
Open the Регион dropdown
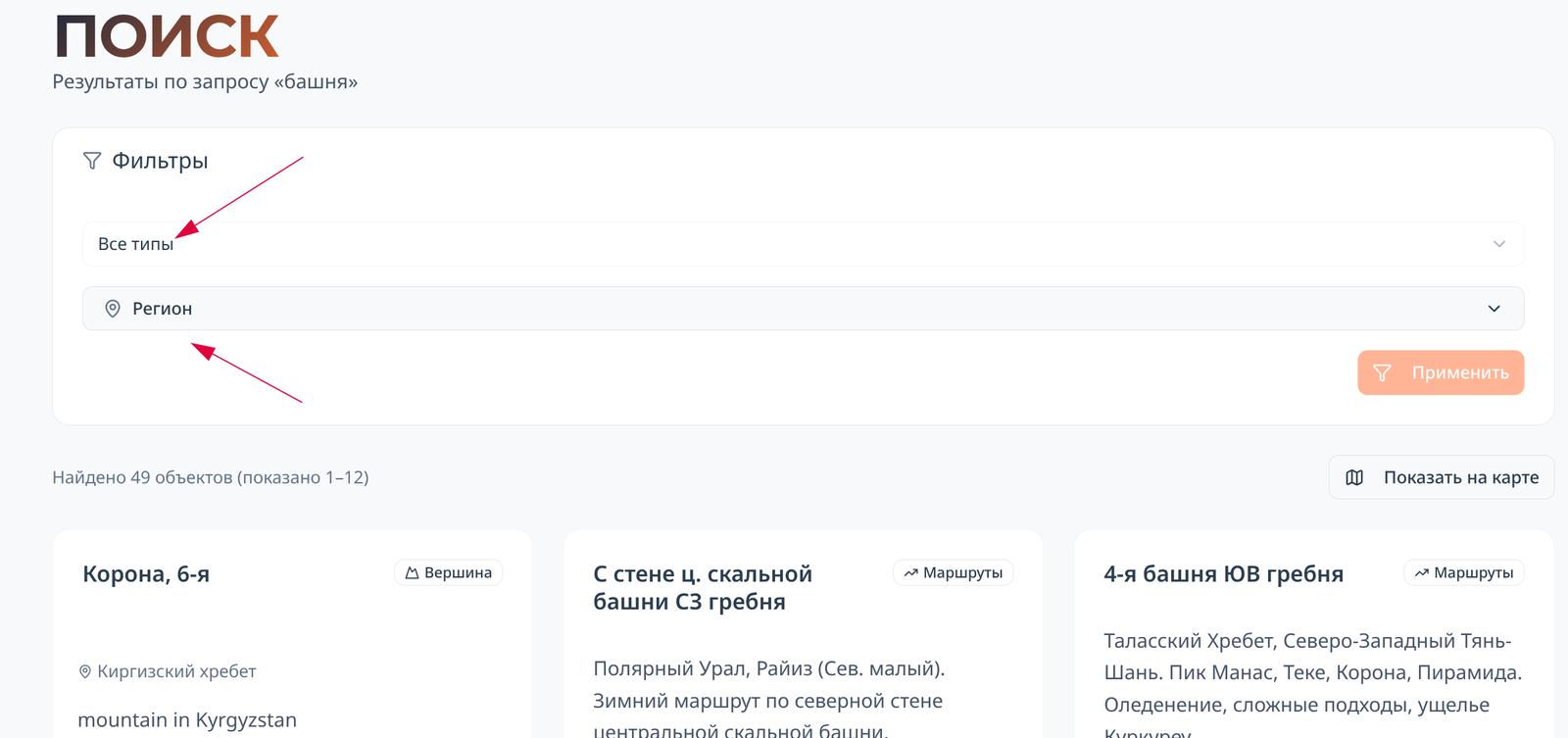pyautogui.click(x=784, y=309)
